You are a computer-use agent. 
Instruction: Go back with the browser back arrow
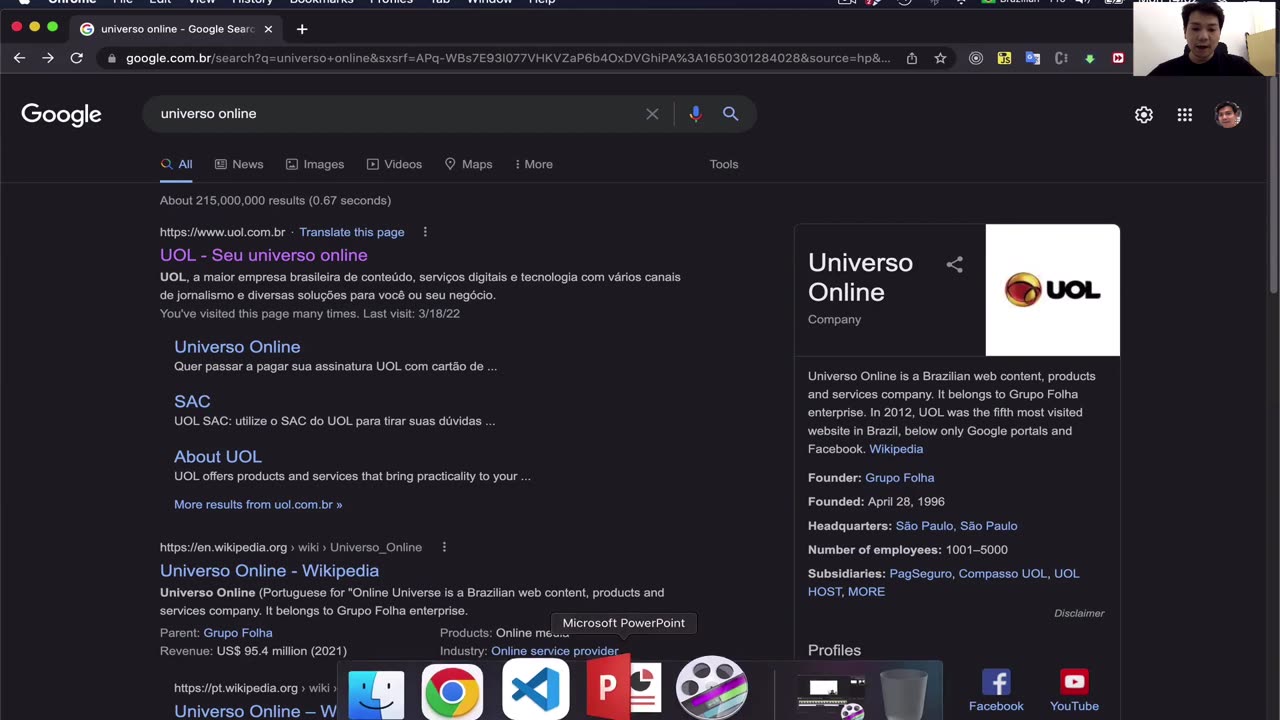click(19, 58)
